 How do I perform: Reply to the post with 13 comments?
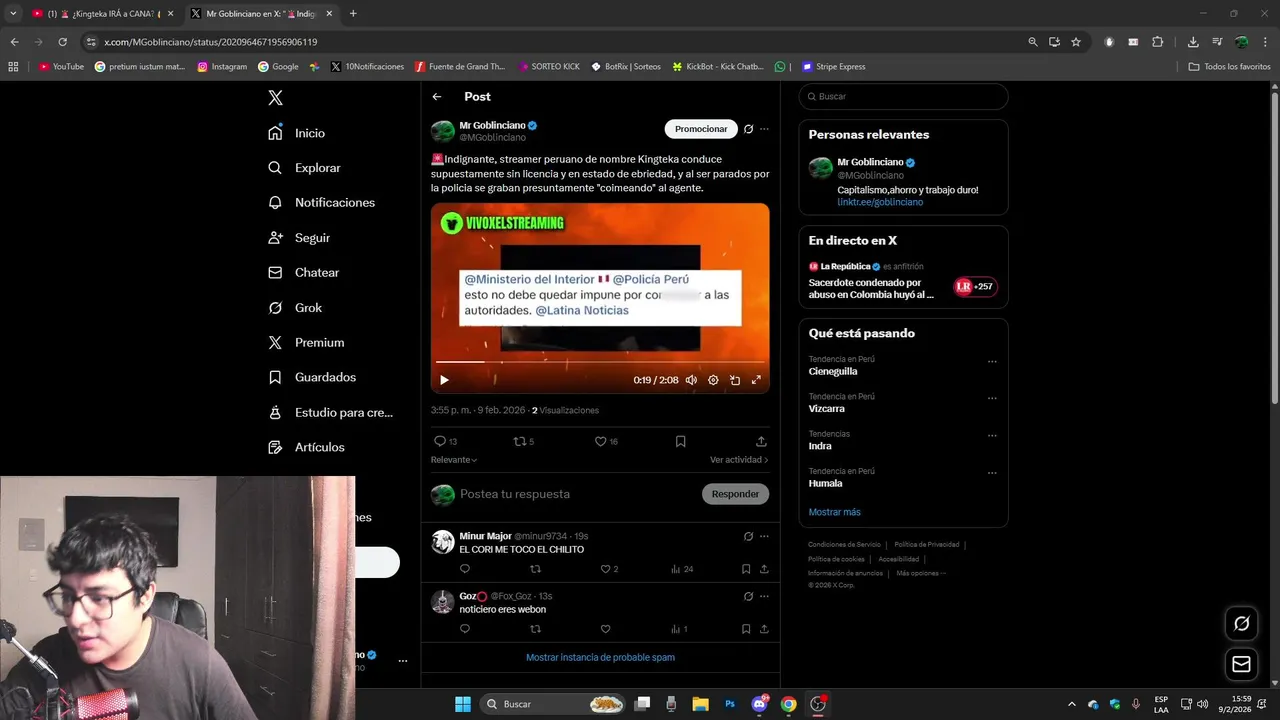point(445,441)
